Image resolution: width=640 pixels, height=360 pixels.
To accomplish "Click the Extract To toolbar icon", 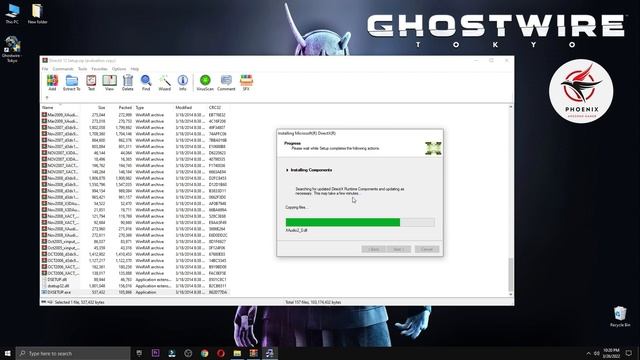I will (x=71, y=82).
